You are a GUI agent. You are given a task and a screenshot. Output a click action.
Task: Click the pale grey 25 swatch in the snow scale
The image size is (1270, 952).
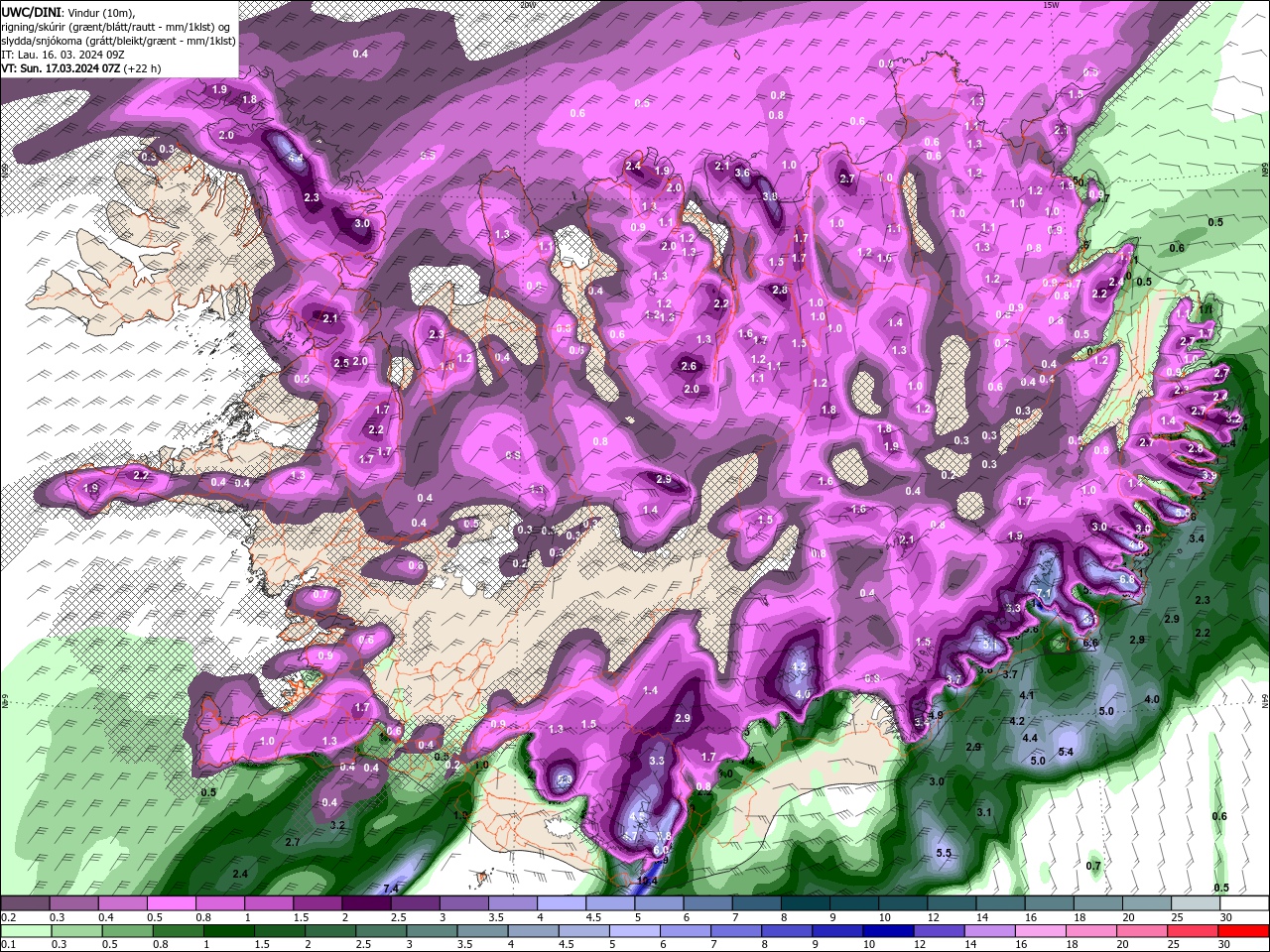click(x=1196, y=904)
